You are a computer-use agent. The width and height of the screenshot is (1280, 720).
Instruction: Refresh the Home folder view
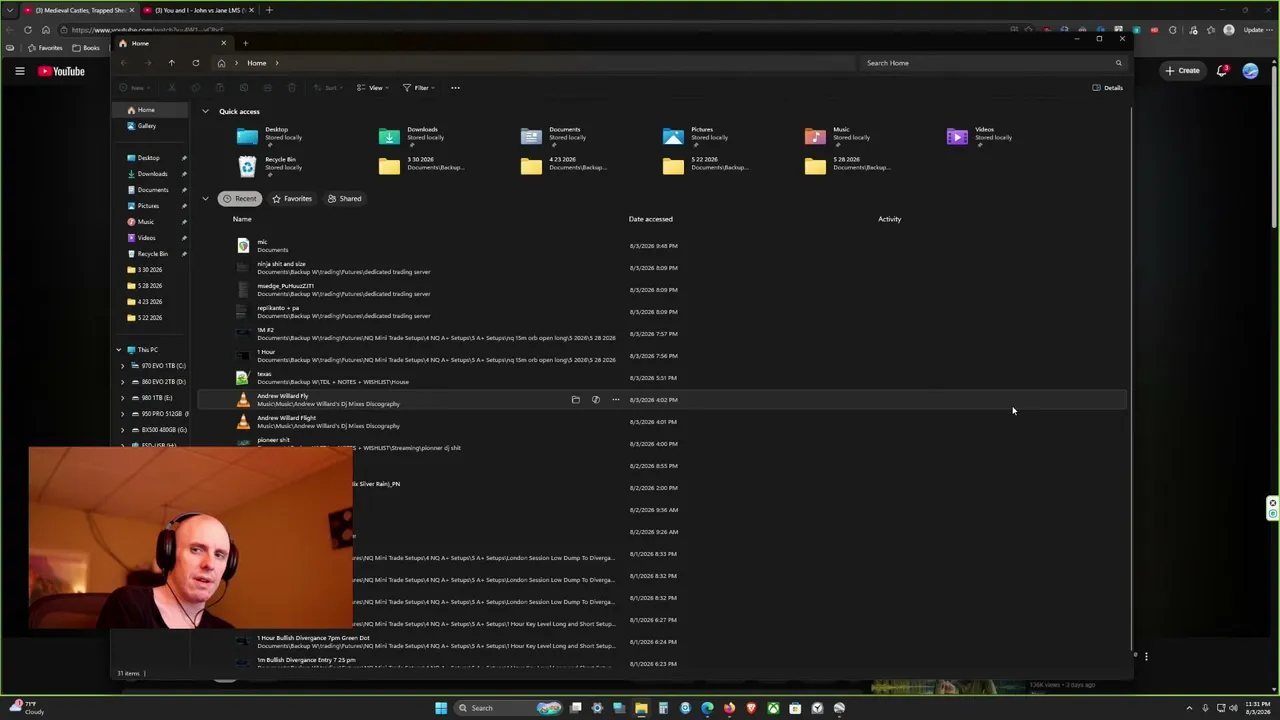196,63
